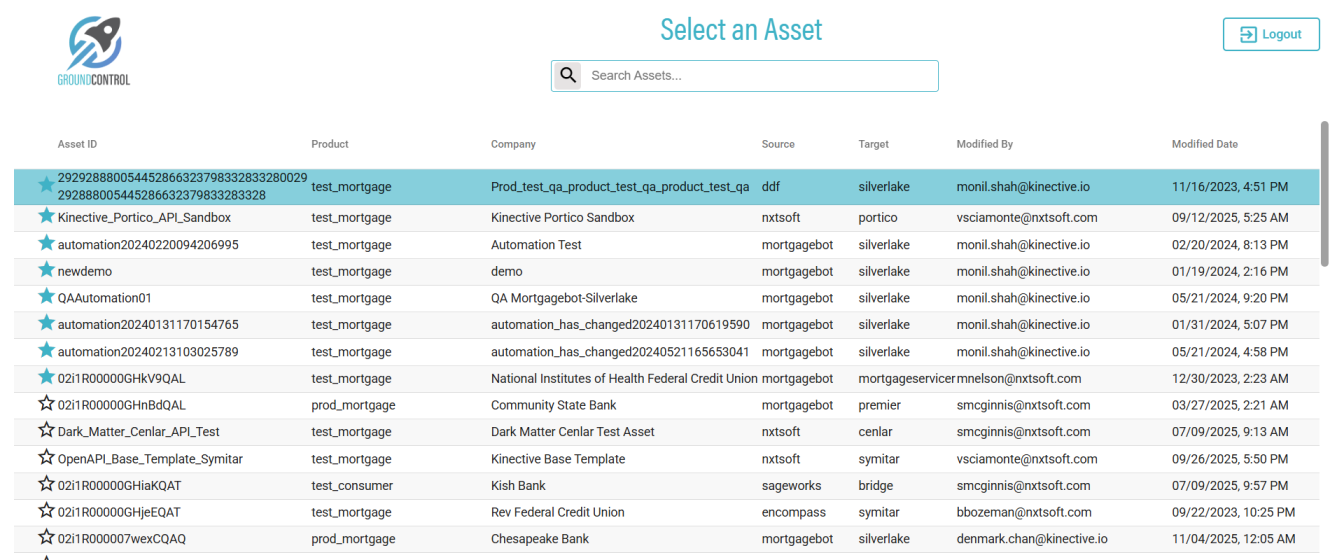Mark 02i1R00000GHiaKQAT as favorite
The image size is (1344, 560).
[46, 485]
